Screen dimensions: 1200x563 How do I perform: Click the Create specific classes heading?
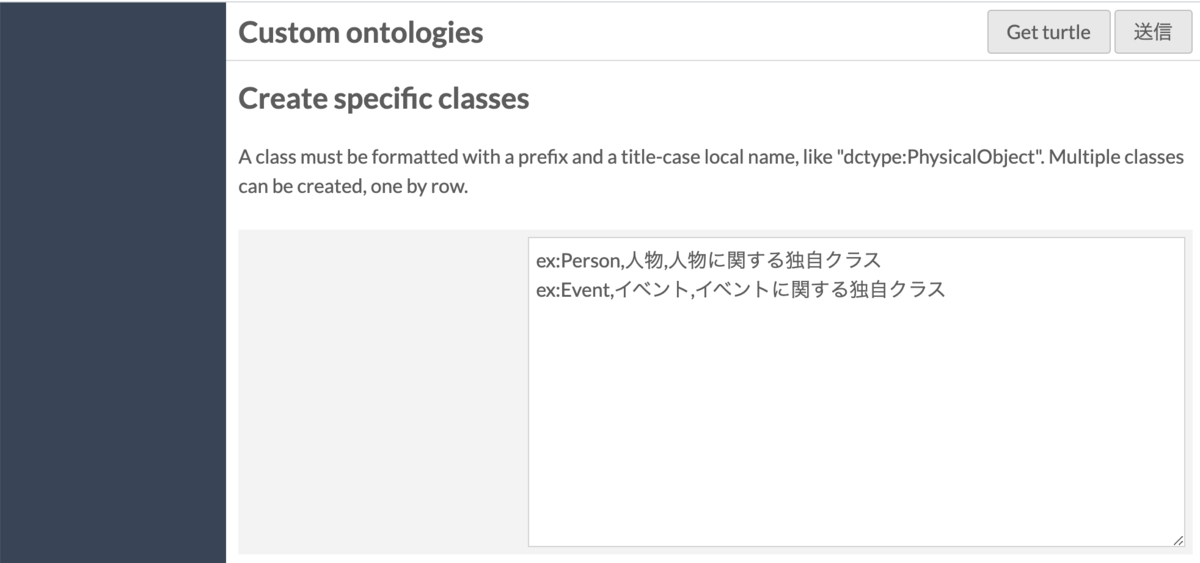(x=384, y=99)
